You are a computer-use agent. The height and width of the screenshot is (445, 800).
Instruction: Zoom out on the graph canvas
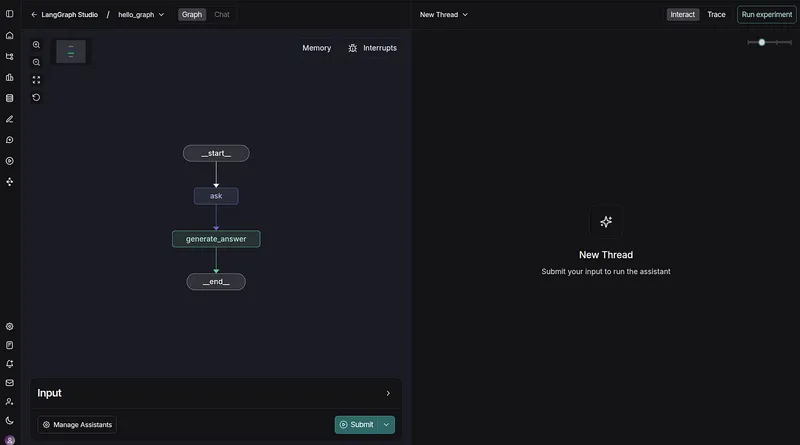36,62
